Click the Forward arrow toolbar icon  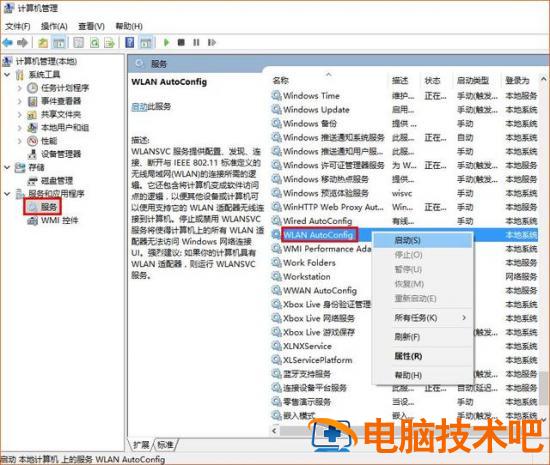tap(22, 43)
